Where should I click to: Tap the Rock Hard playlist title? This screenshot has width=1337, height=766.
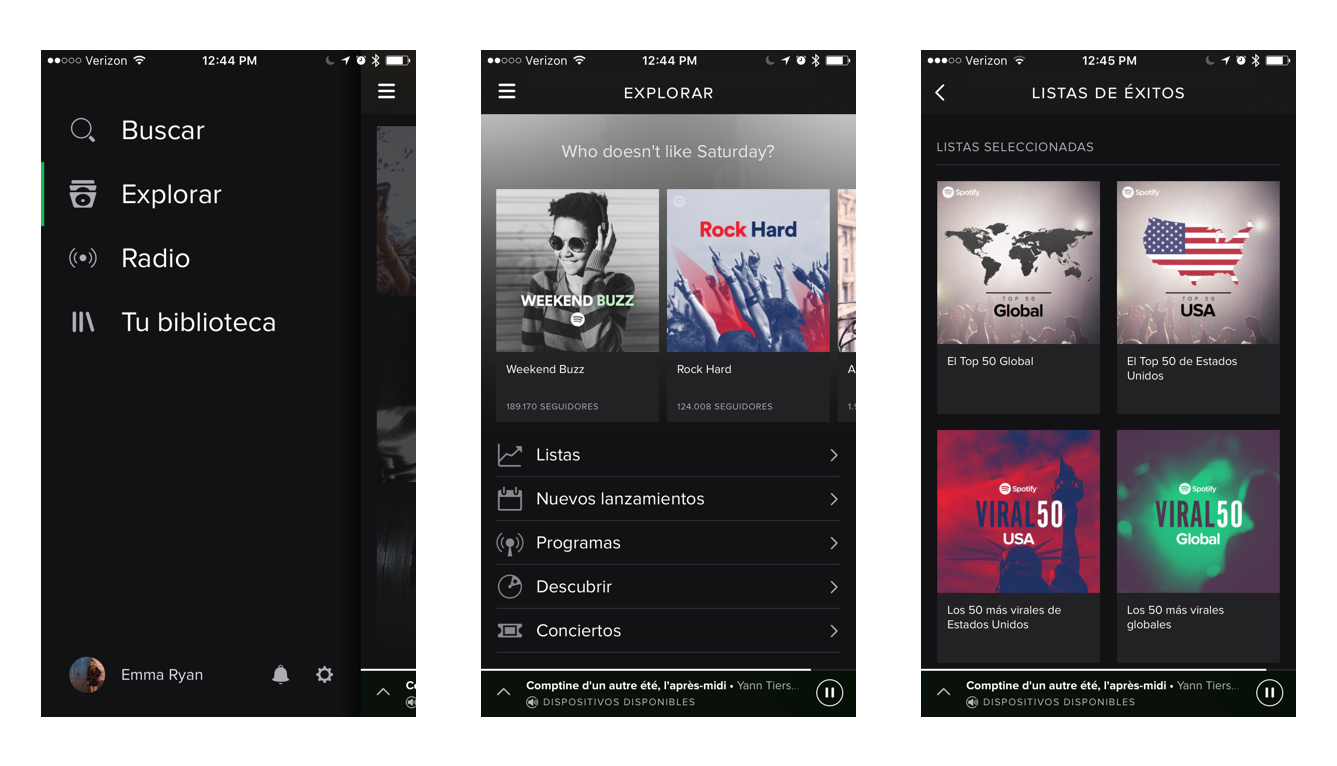(704, 369)
